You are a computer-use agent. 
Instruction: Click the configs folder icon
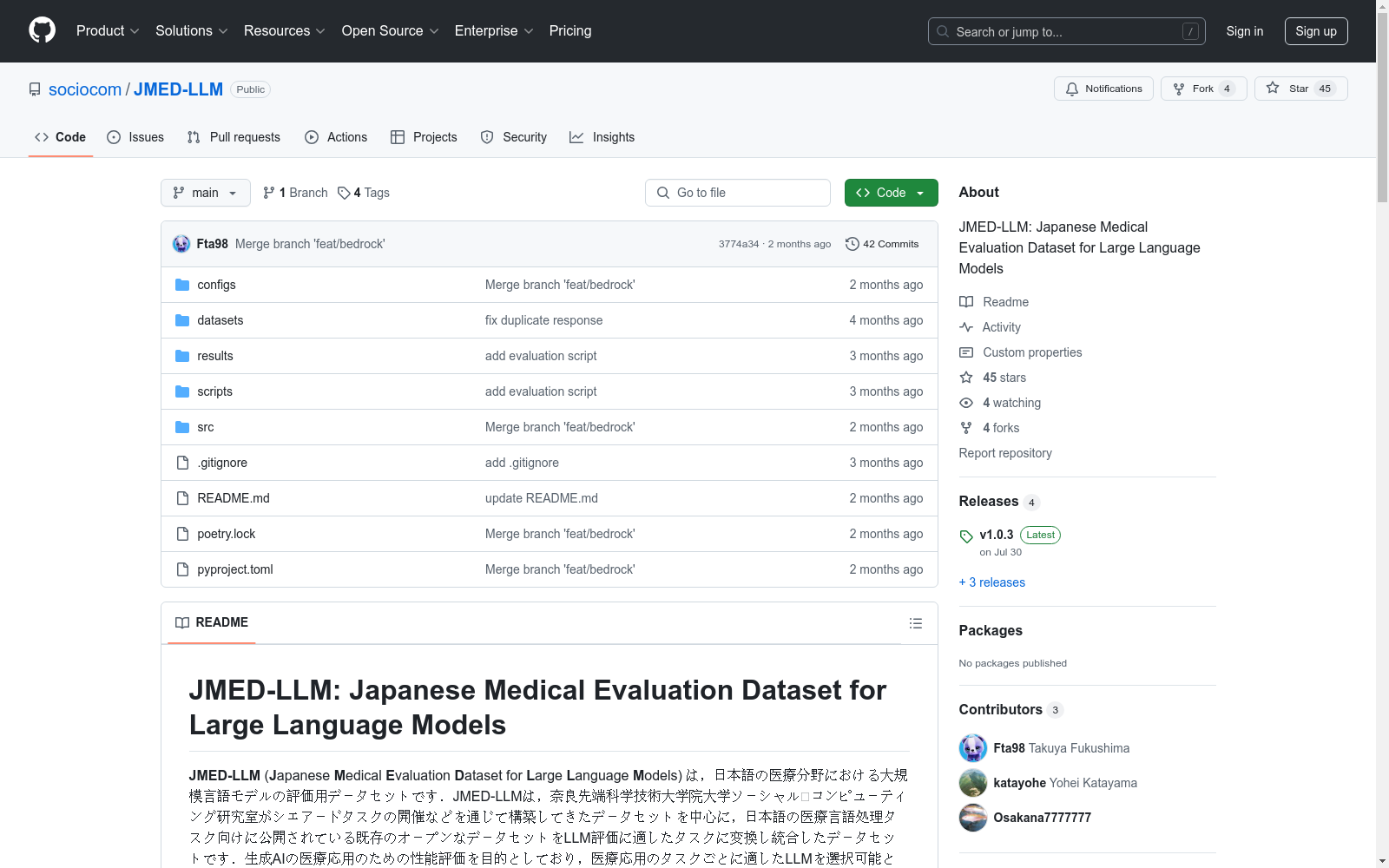(182, 285)
